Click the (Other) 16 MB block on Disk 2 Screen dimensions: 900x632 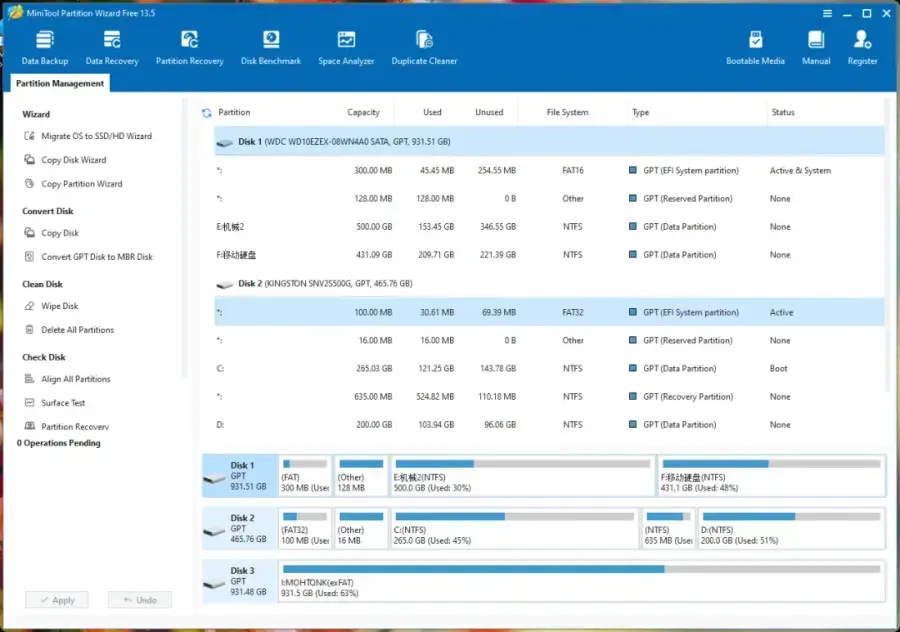361,529
